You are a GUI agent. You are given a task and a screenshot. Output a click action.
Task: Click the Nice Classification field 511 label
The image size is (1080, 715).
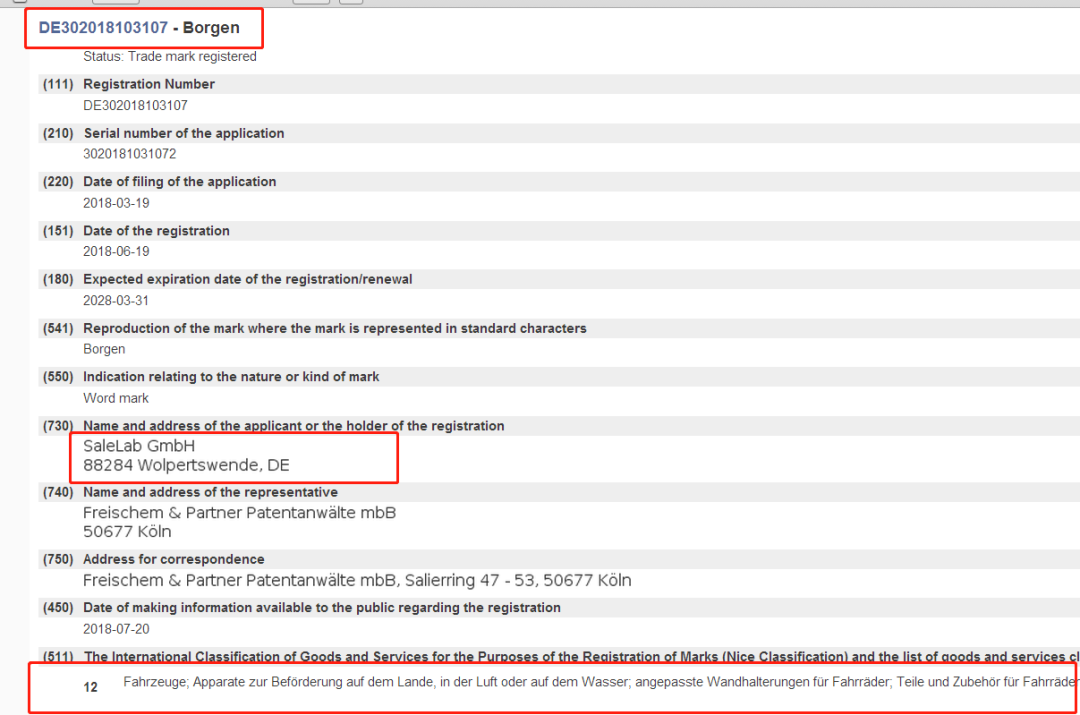[x=581, y=656]
